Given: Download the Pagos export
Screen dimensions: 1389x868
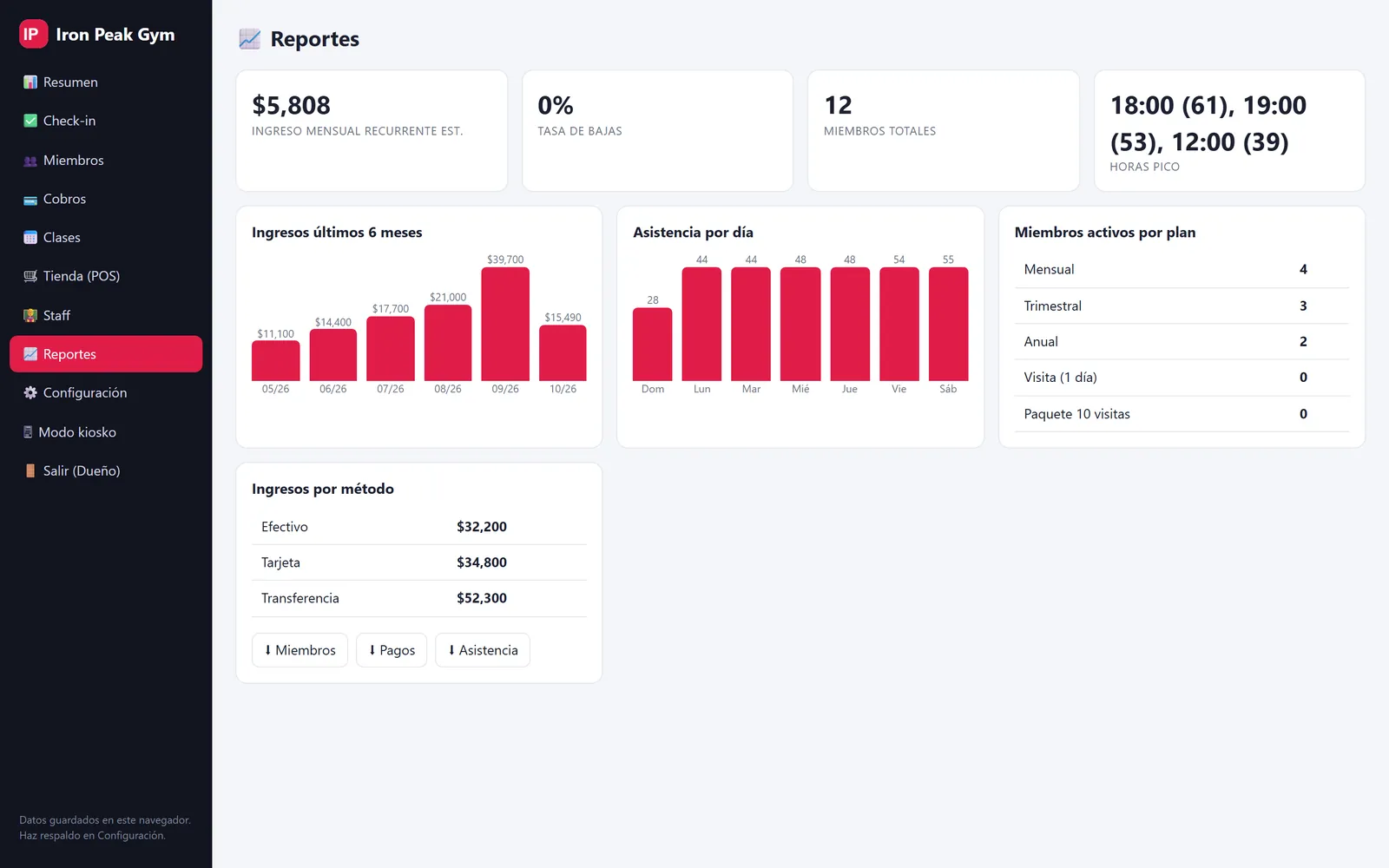Looking at the screenshot, I should click(x=392, y=650).
